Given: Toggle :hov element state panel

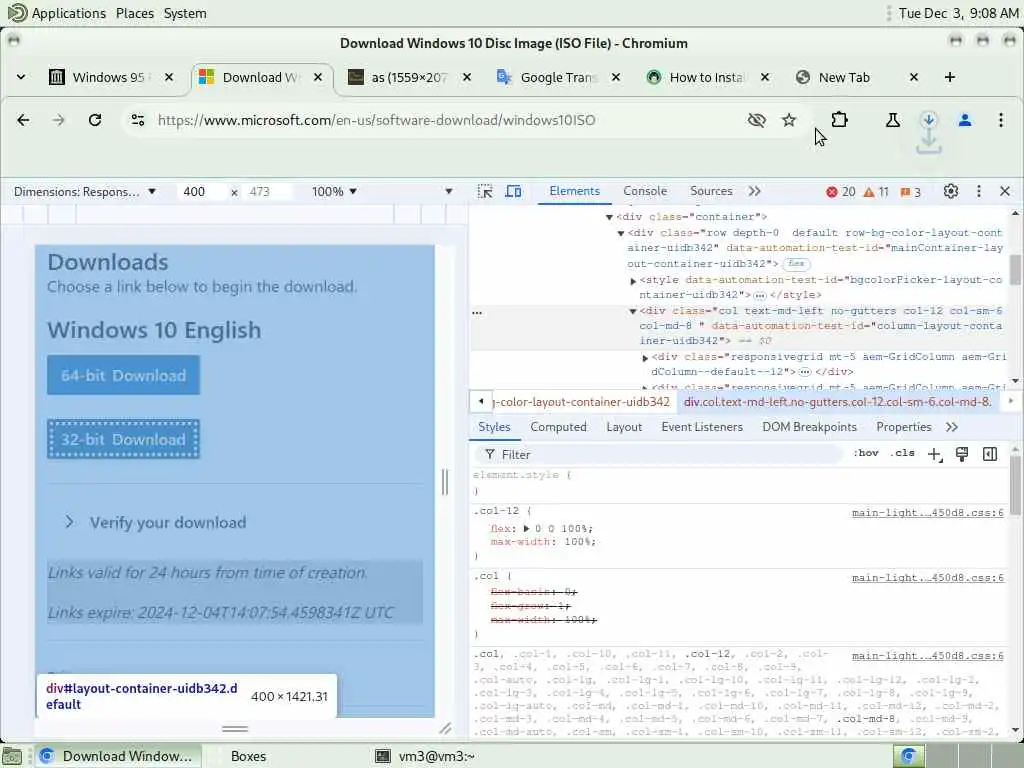Looking at the screenshot, I should click(x=866, y=453).
